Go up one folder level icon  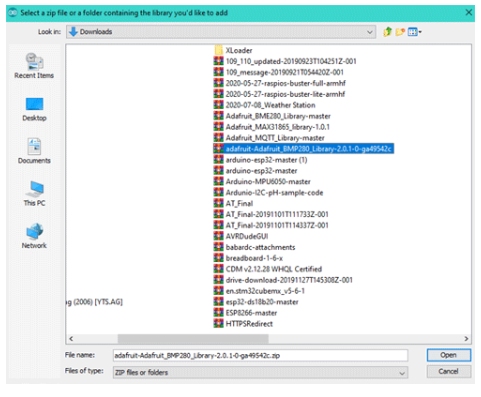(x=387, y=32)
